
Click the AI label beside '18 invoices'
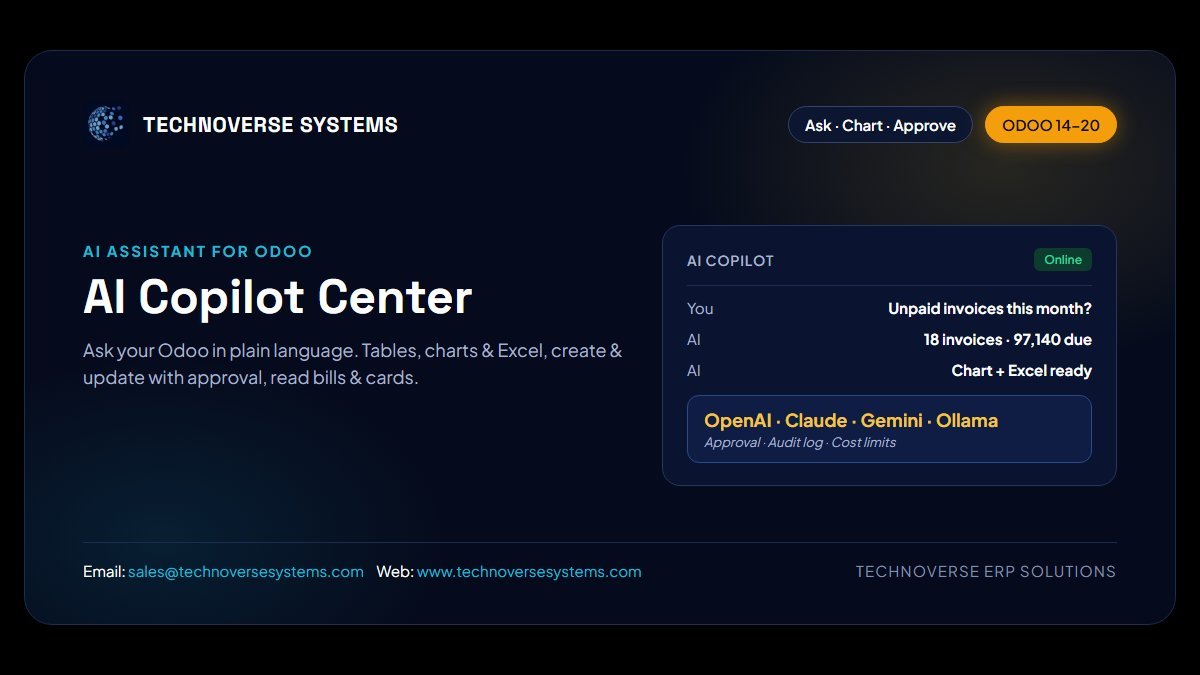pyautogui.click(x=694, y=340)
